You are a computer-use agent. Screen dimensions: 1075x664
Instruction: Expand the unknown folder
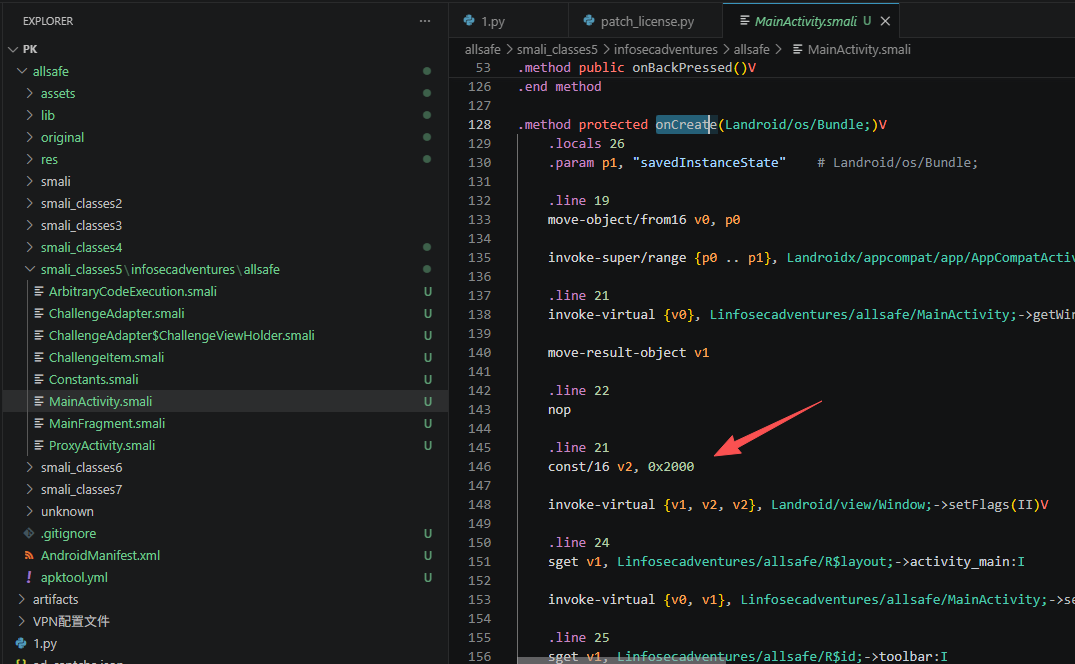pos(29,511)
